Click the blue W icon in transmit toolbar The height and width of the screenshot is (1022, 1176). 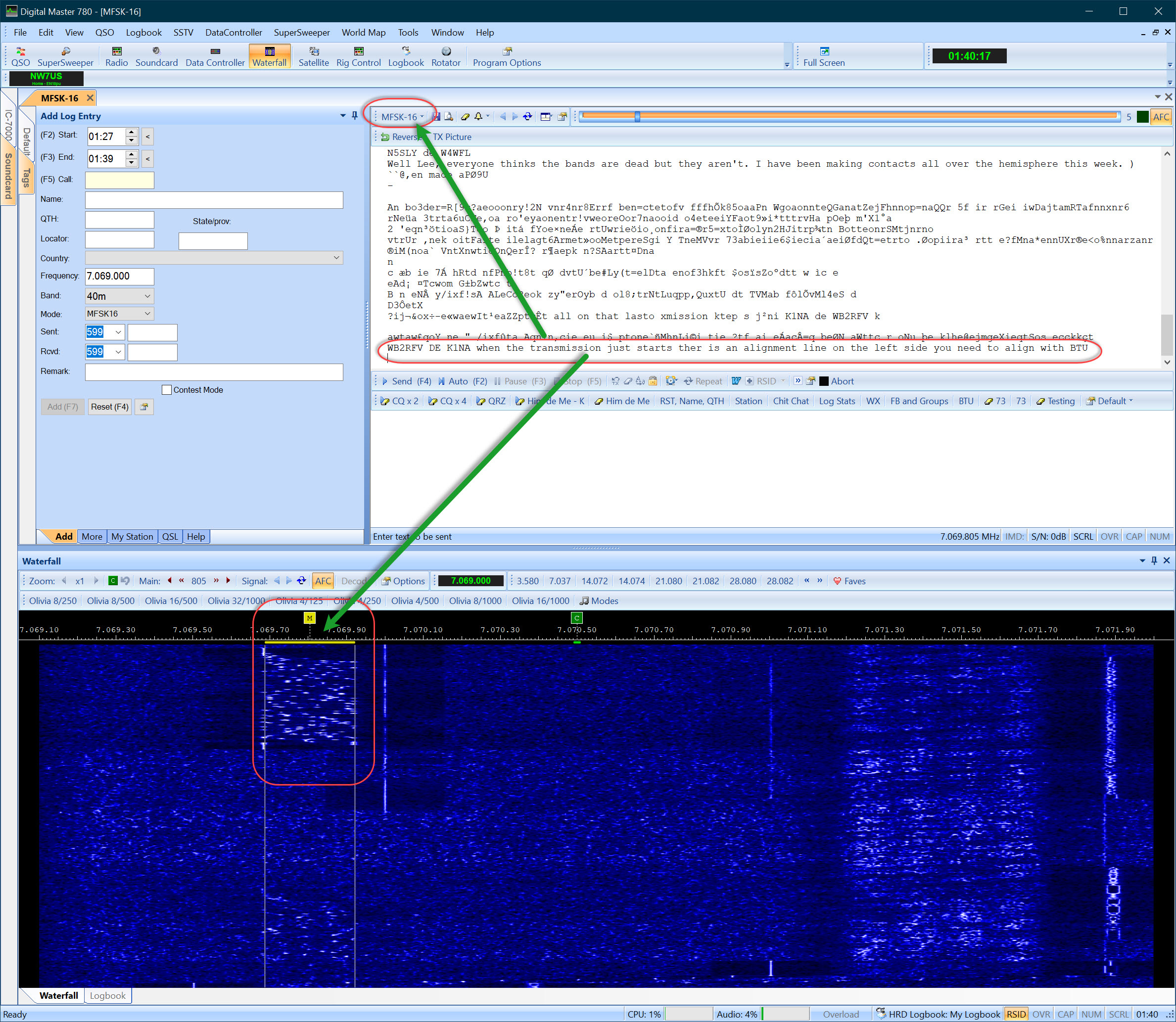click(736, 381)
